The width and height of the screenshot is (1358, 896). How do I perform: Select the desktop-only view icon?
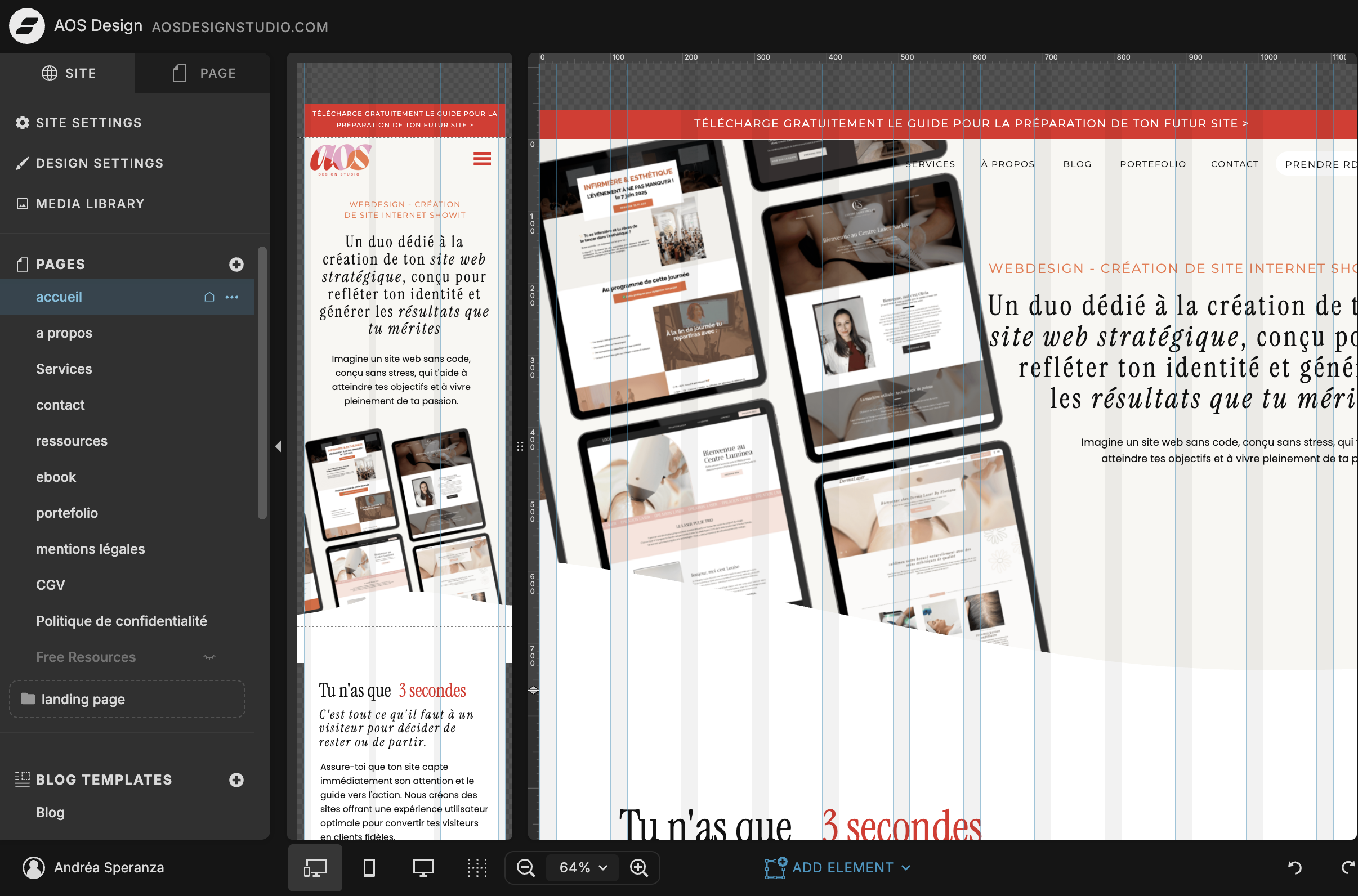(x=423, y=867)
